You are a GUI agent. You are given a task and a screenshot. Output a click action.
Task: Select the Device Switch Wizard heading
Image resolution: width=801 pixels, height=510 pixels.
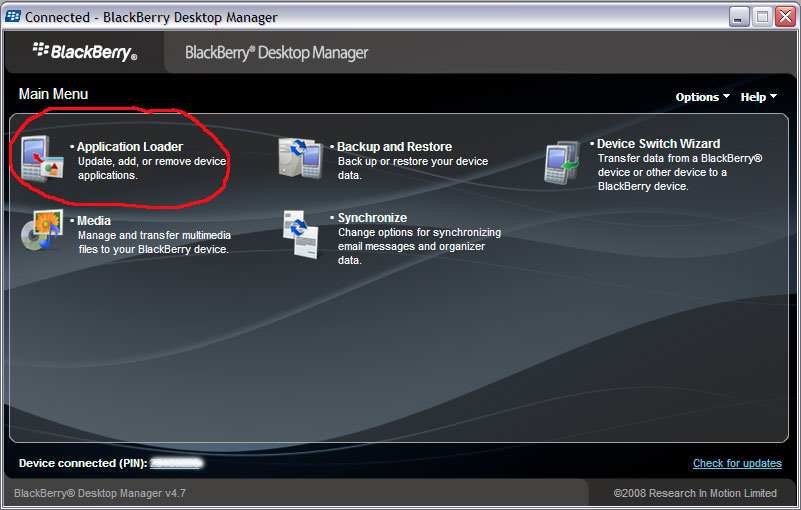click(658, 144)
